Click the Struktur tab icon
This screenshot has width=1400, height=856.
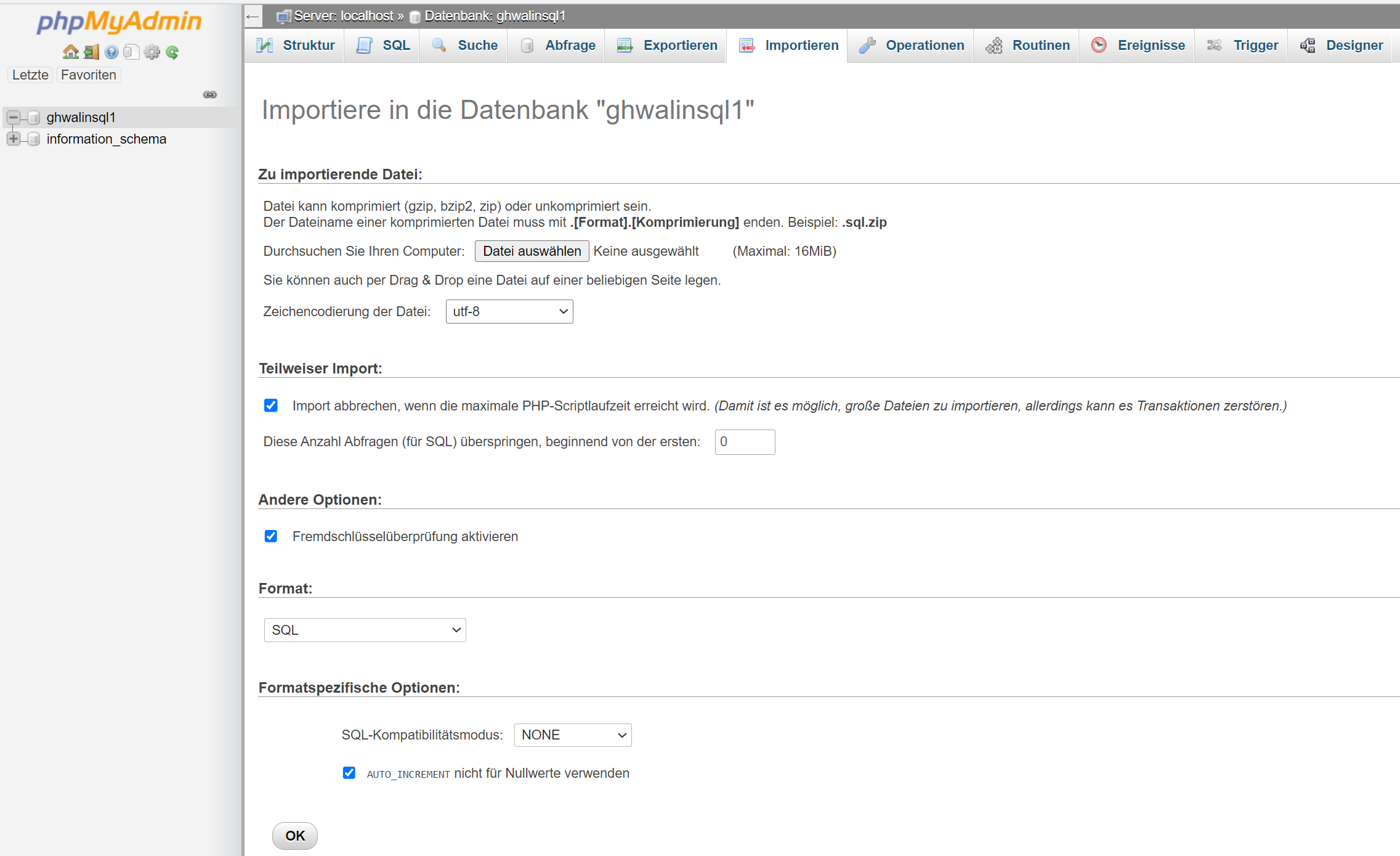(x=264, y=45)
